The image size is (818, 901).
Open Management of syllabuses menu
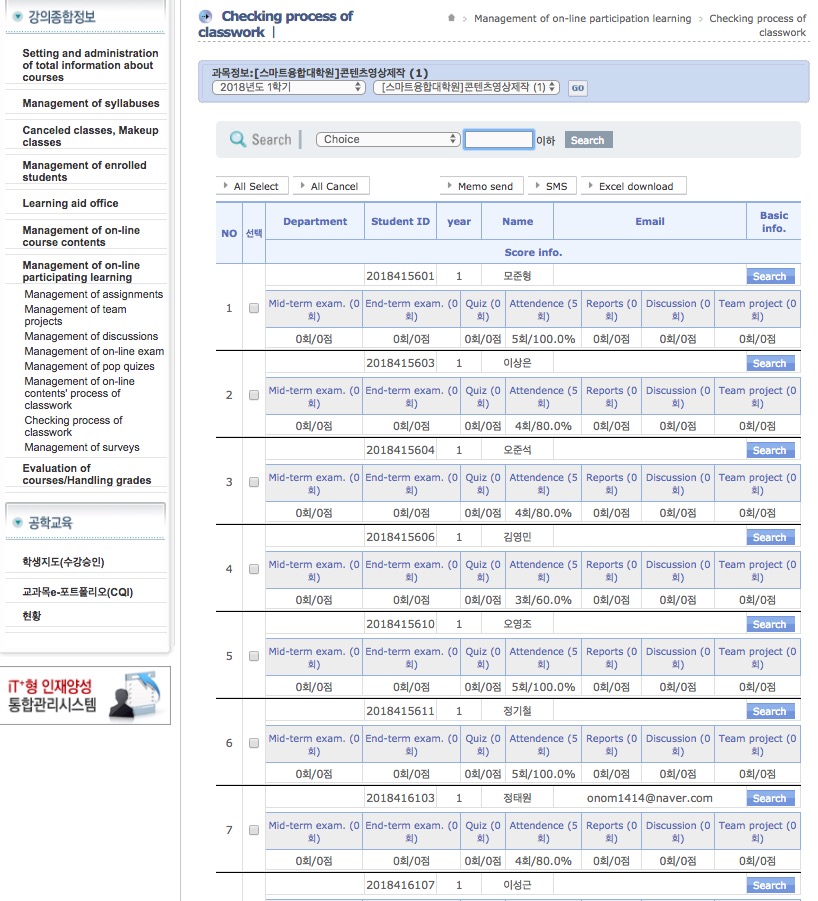pos(91,103)
